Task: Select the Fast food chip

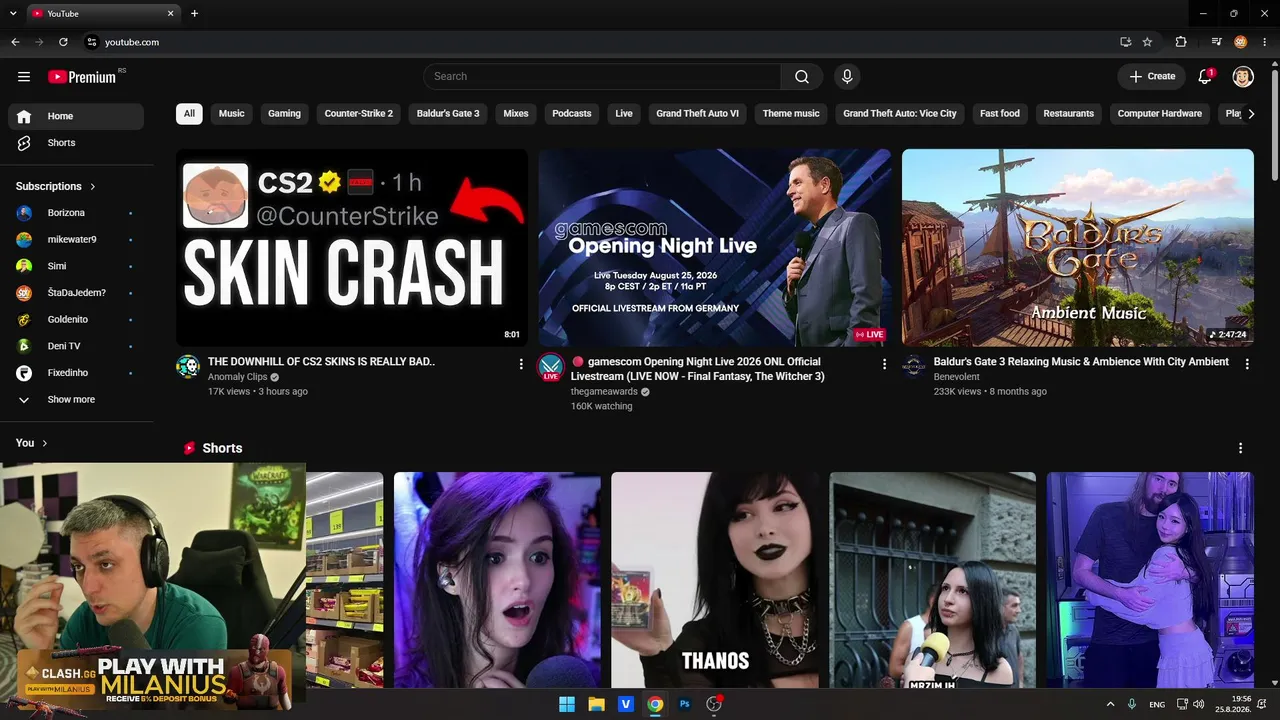Action: click(x=1000, y=114)
